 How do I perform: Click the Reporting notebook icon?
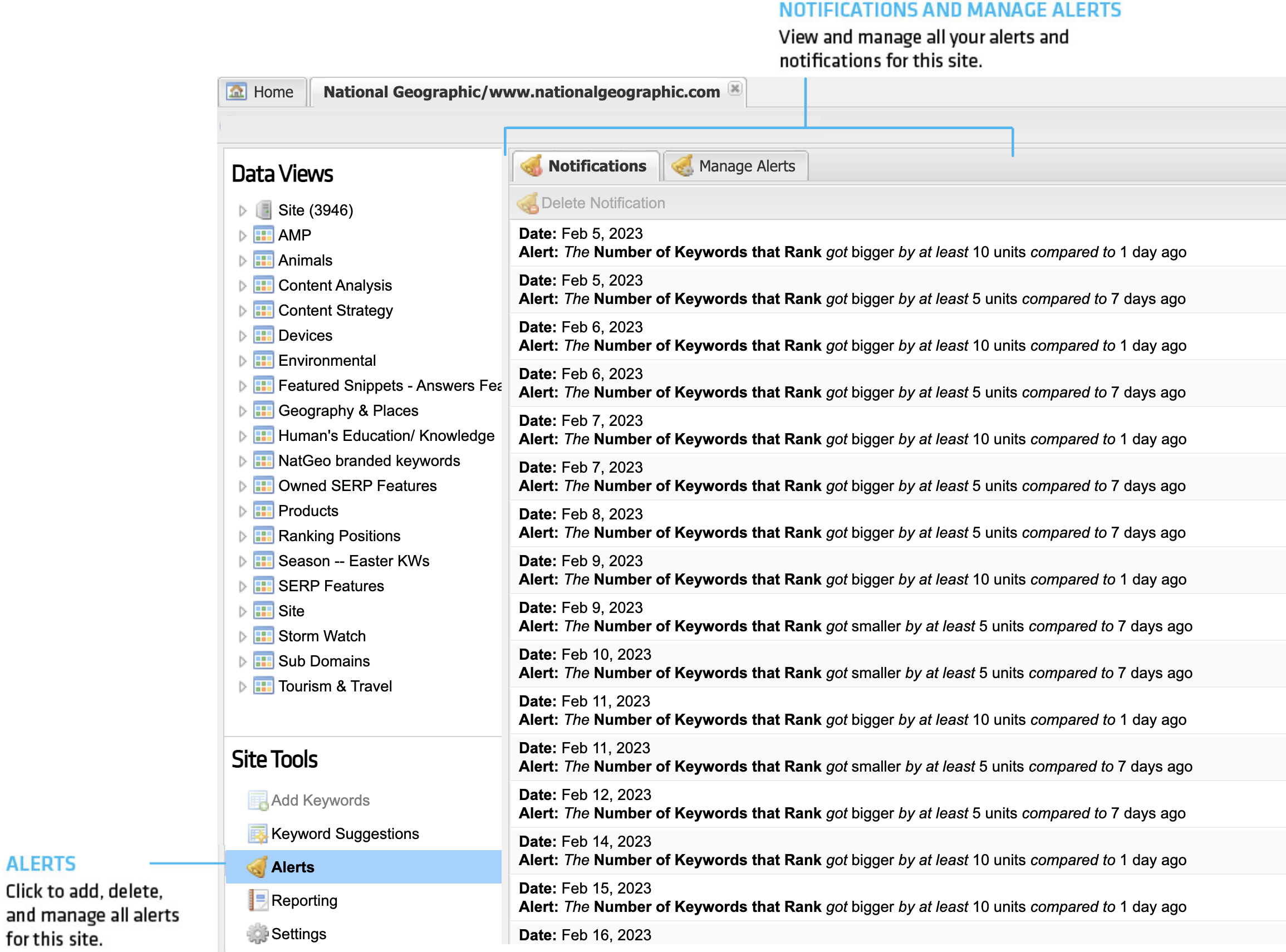click(x=258, y=901)
